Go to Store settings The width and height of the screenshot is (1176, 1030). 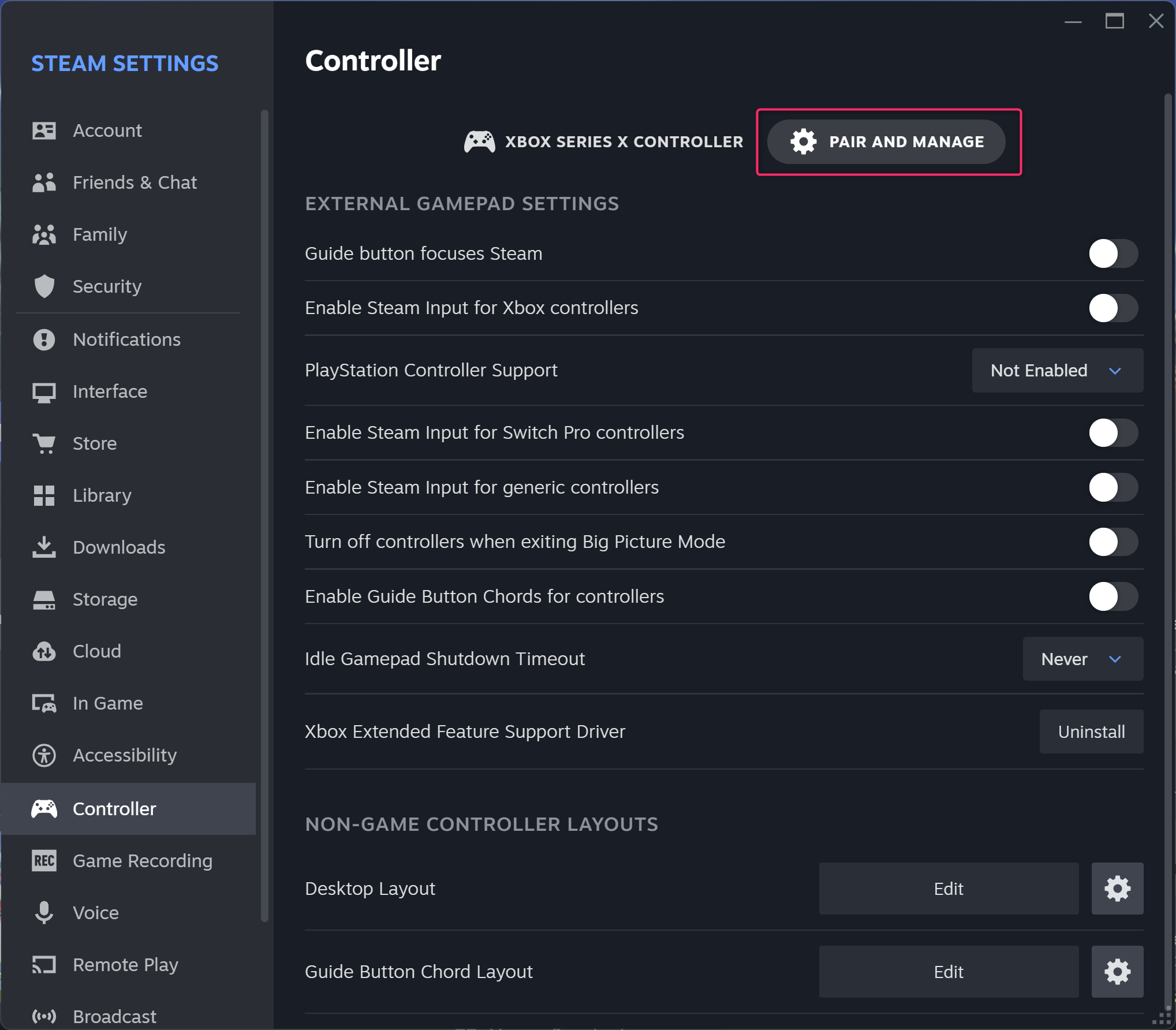(128, 443)
